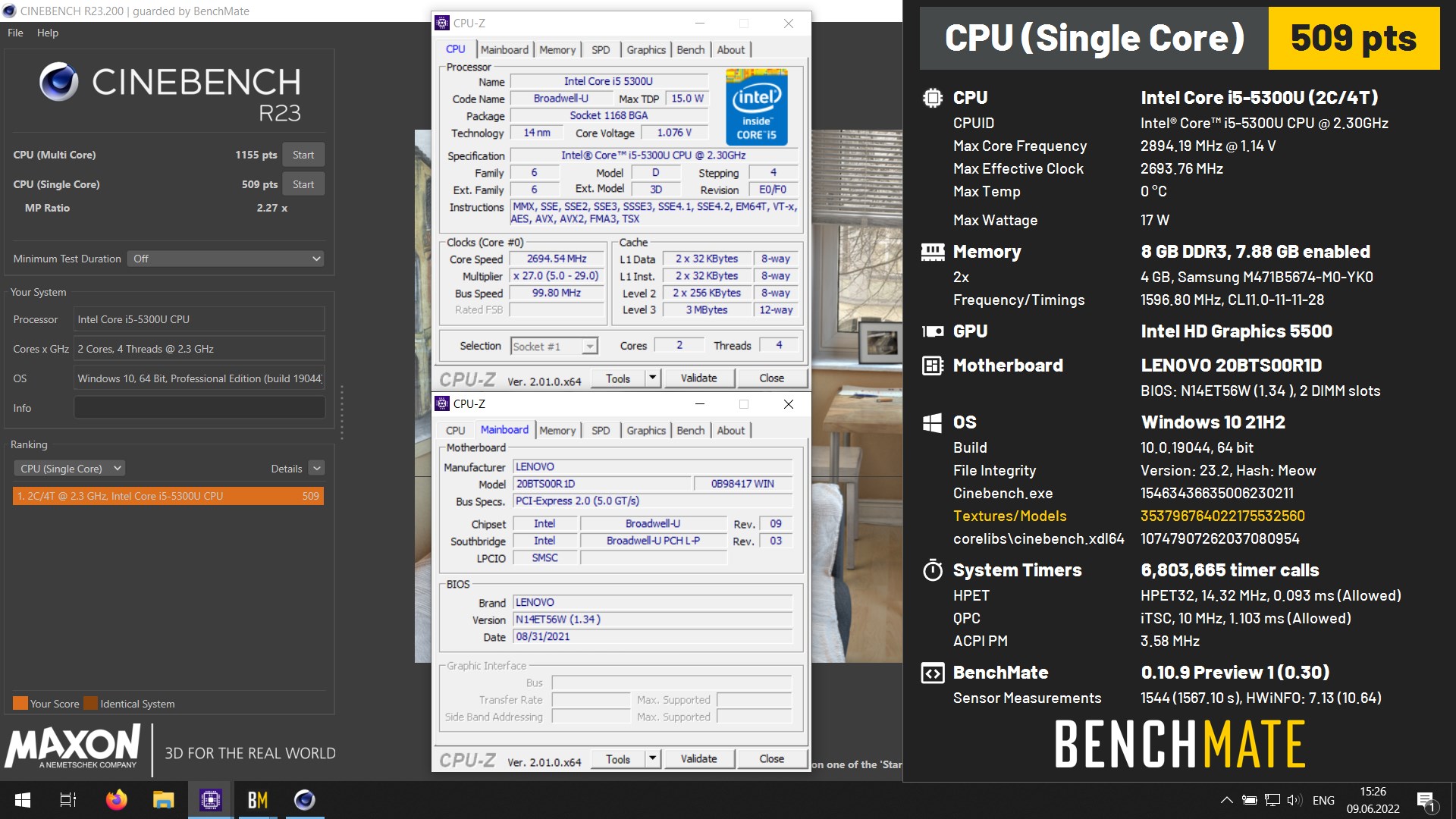Open the File menu in Cinebench

[x=15, y=33]
